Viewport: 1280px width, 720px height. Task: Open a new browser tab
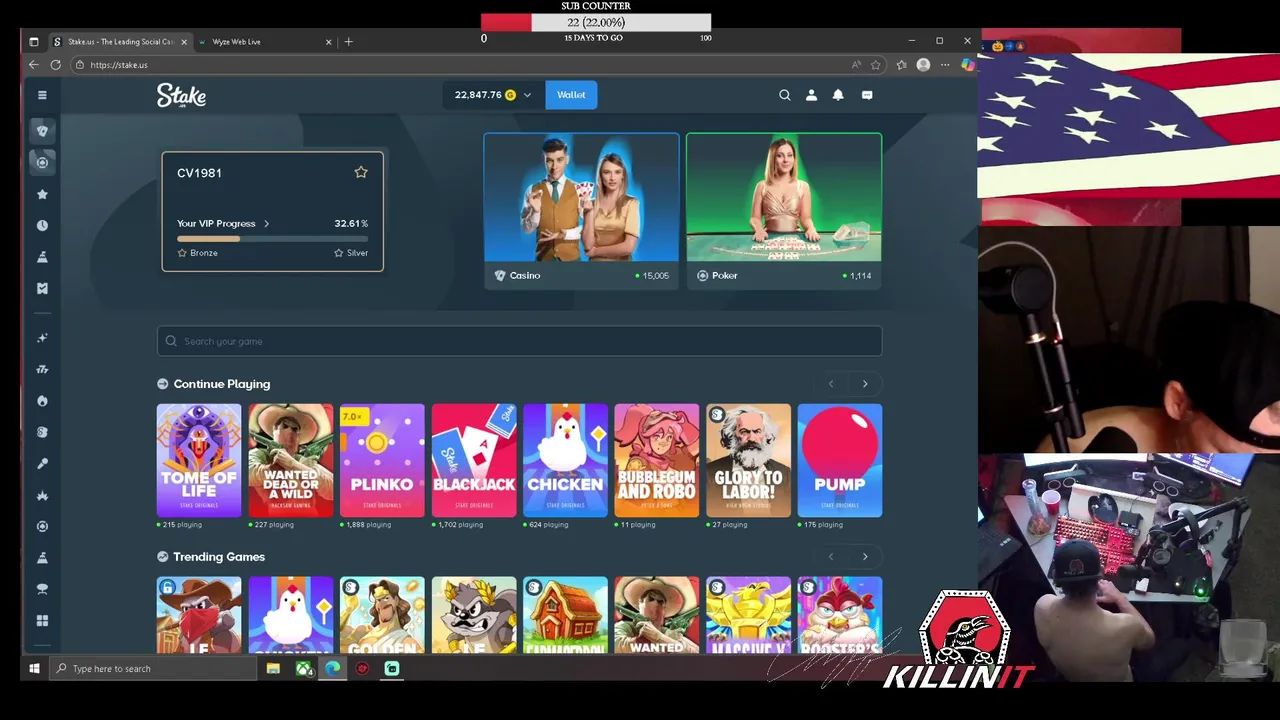click(x=348, y=42)
